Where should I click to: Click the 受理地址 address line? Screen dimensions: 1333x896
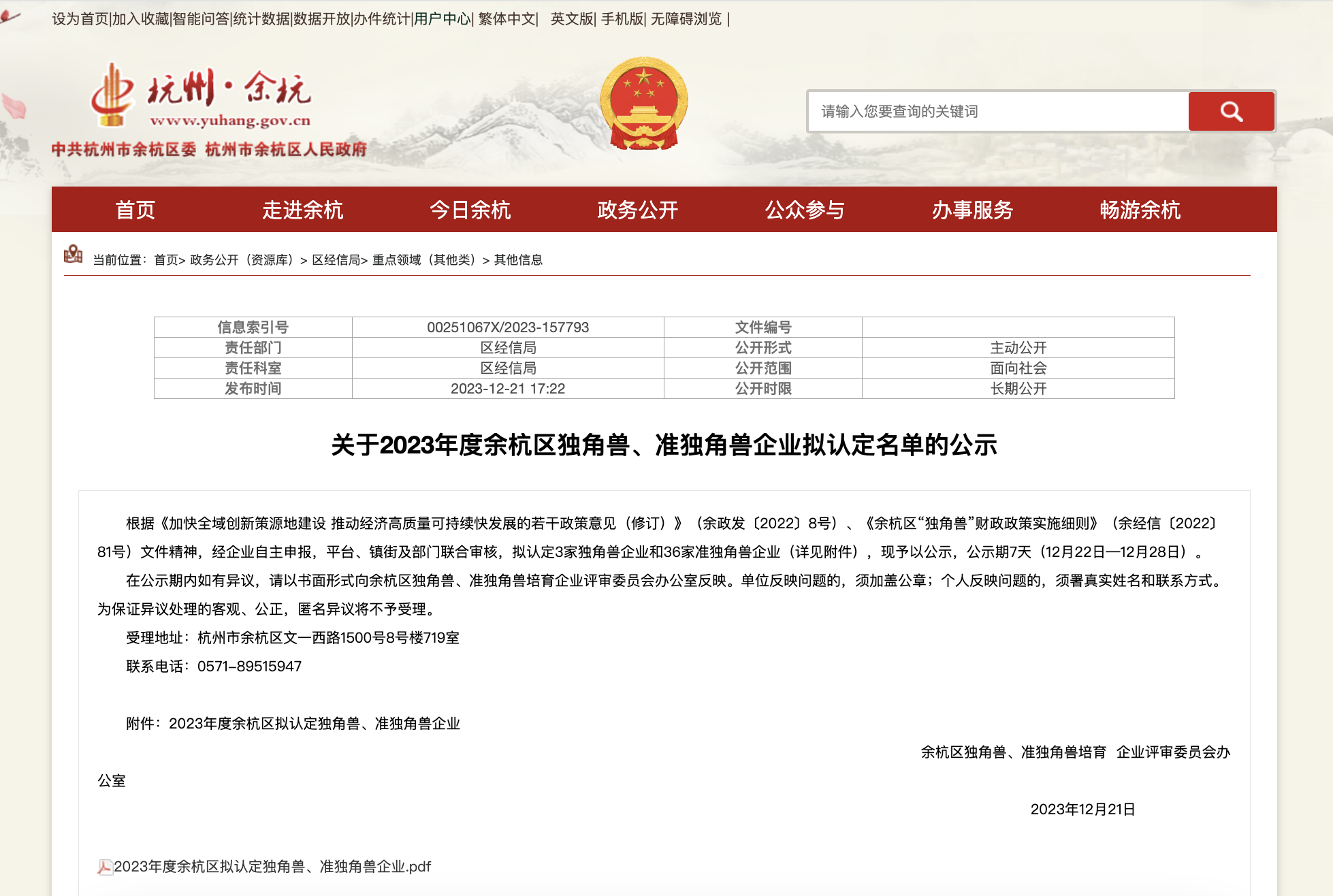293,638
